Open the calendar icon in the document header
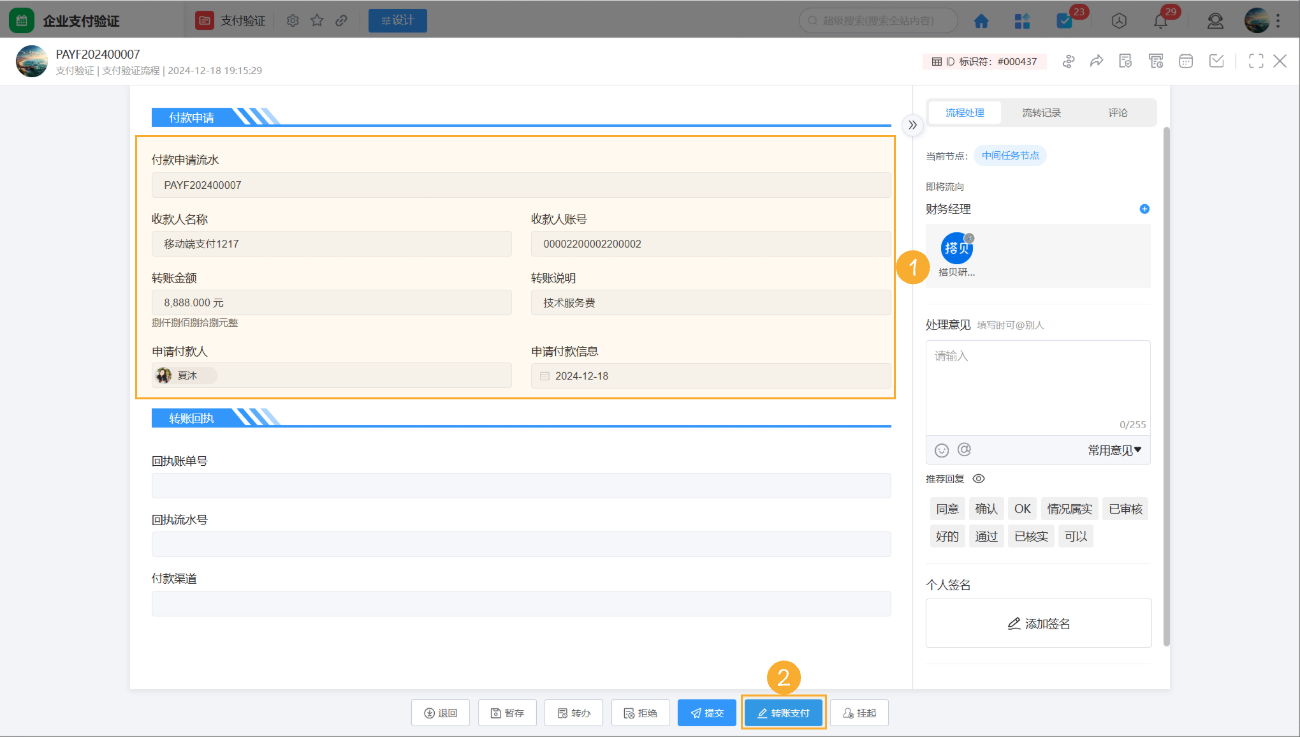 [1186, 61]
